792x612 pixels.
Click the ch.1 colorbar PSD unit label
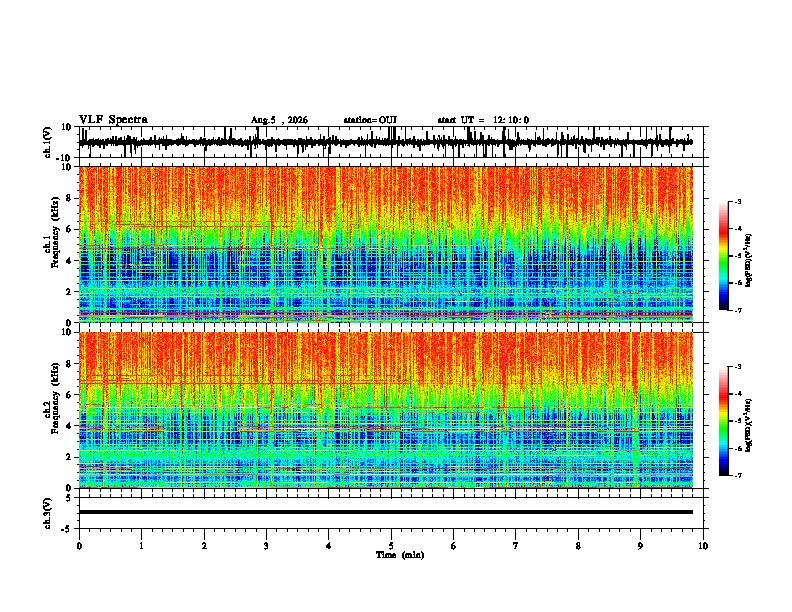tap(749, 261)
